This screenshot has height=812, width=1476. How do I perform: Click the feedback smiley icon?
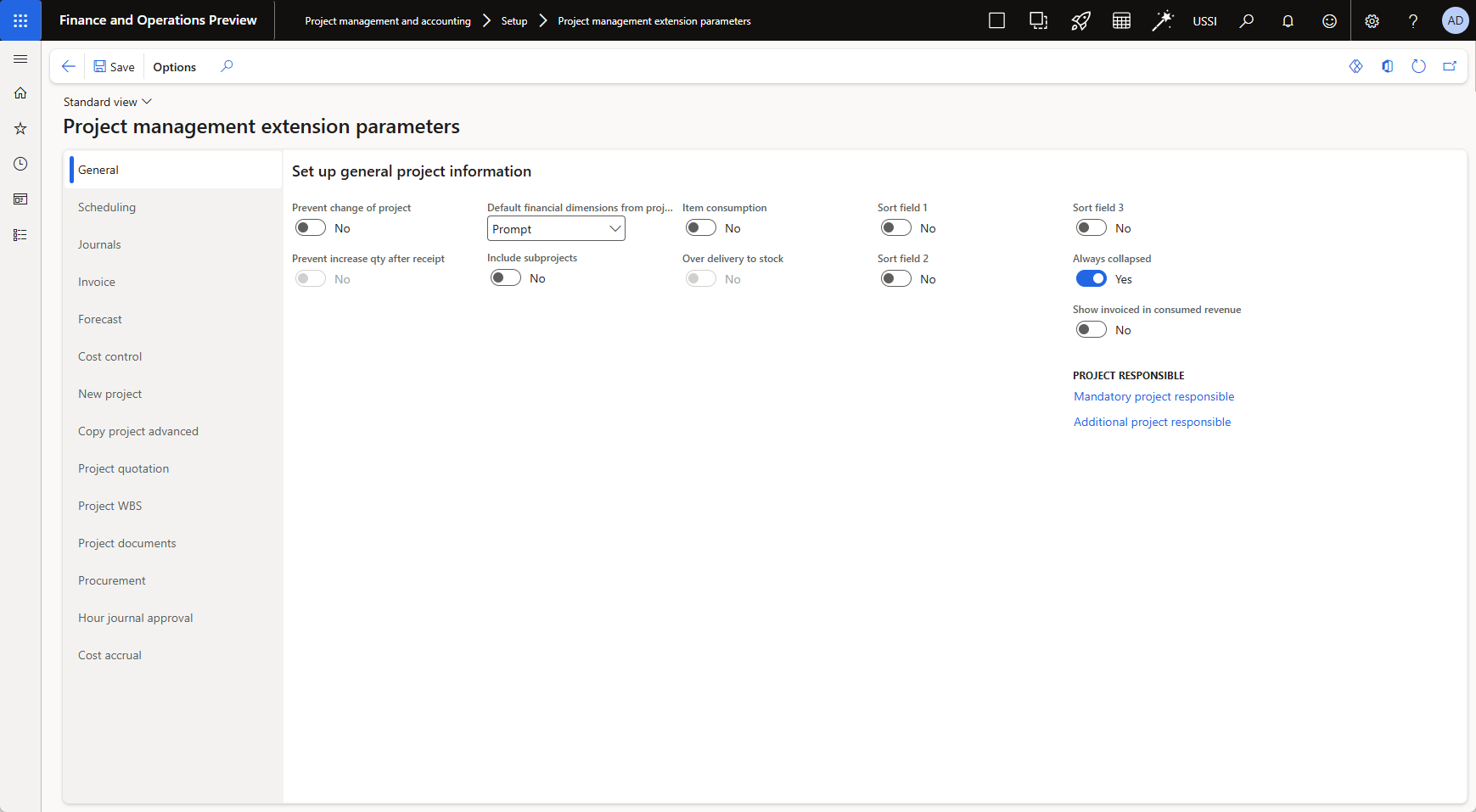(x=1329, y=21)
